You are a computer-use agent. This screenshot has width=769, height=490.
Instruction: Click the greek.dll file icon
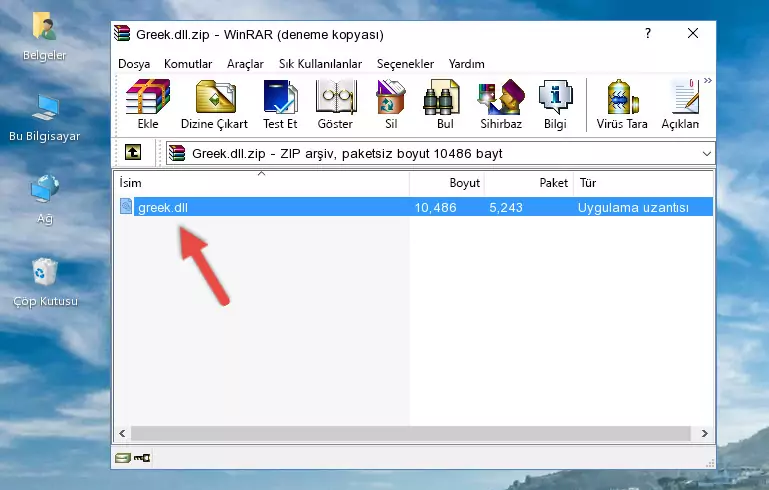[126, 206]
